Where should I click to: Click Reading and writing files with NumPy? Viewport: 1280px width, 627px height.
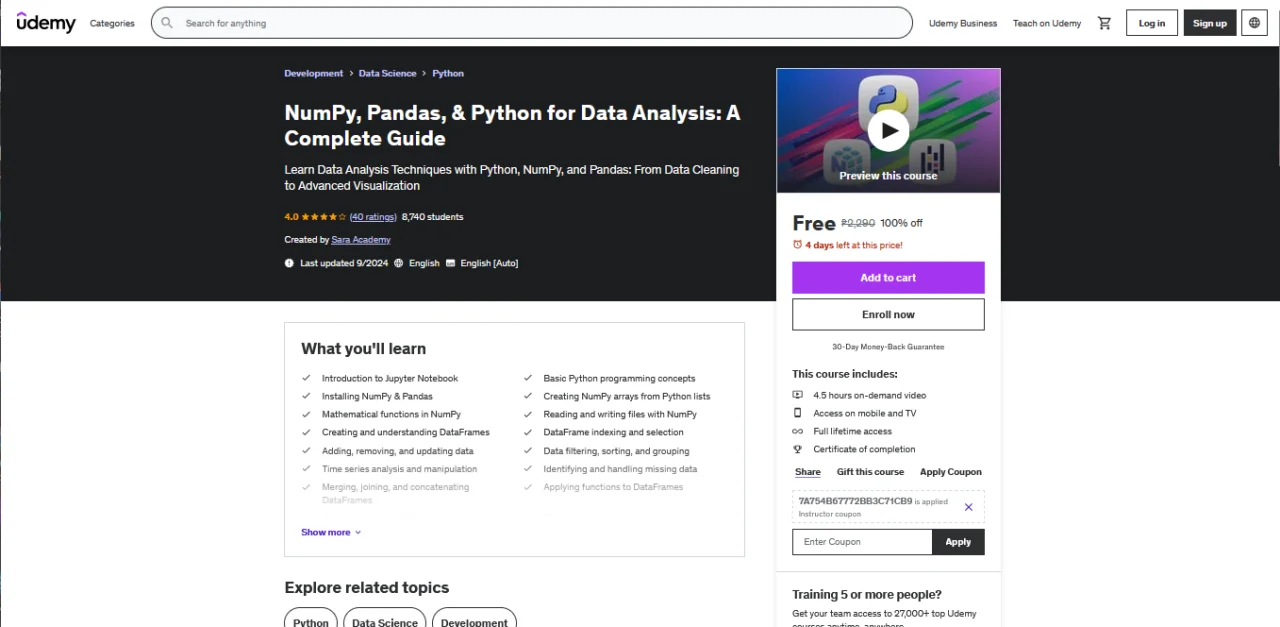coord(620,415)
